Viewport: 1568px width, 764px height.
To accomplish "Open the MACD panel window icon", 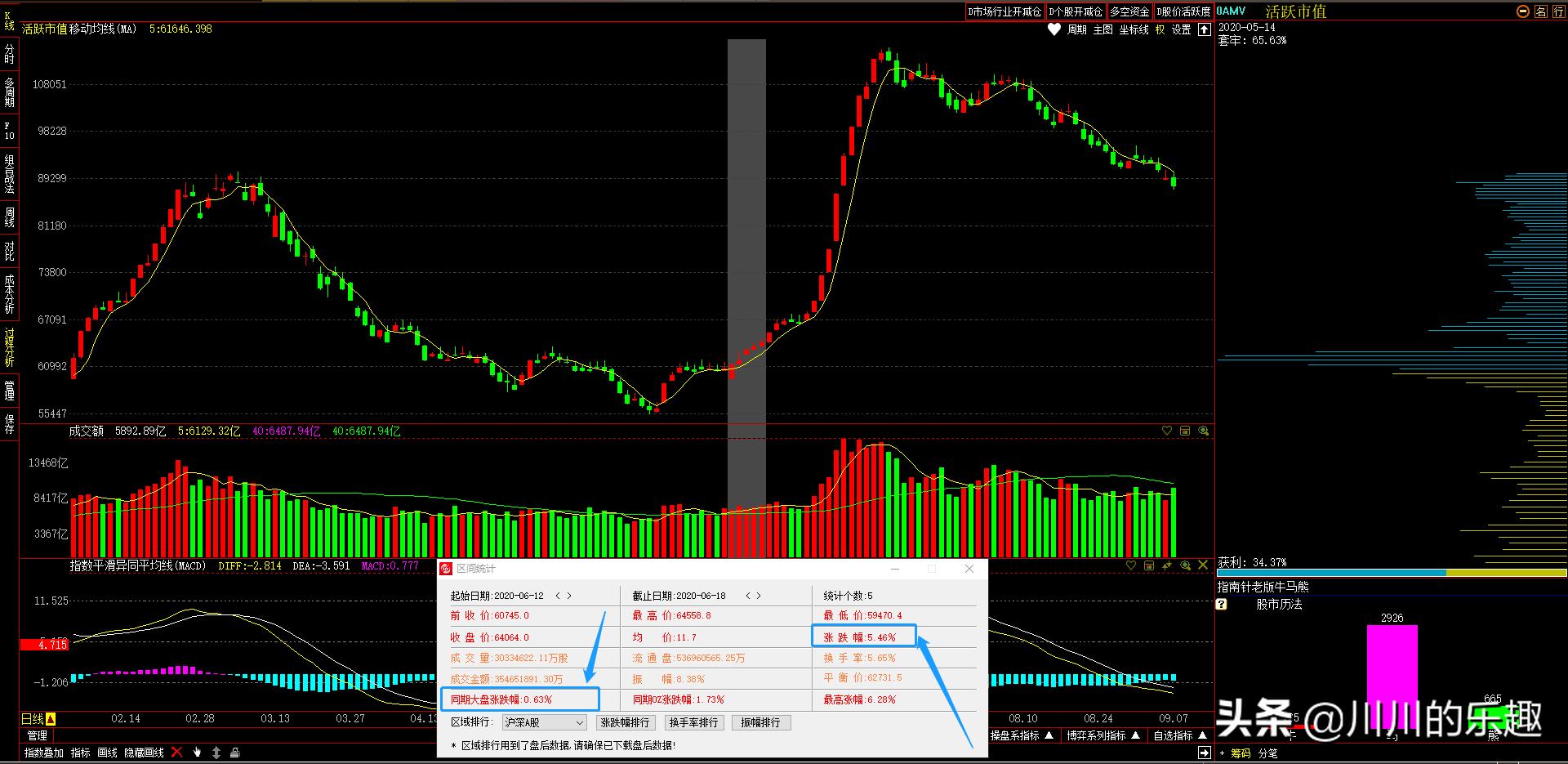I will pos(1149,565).
